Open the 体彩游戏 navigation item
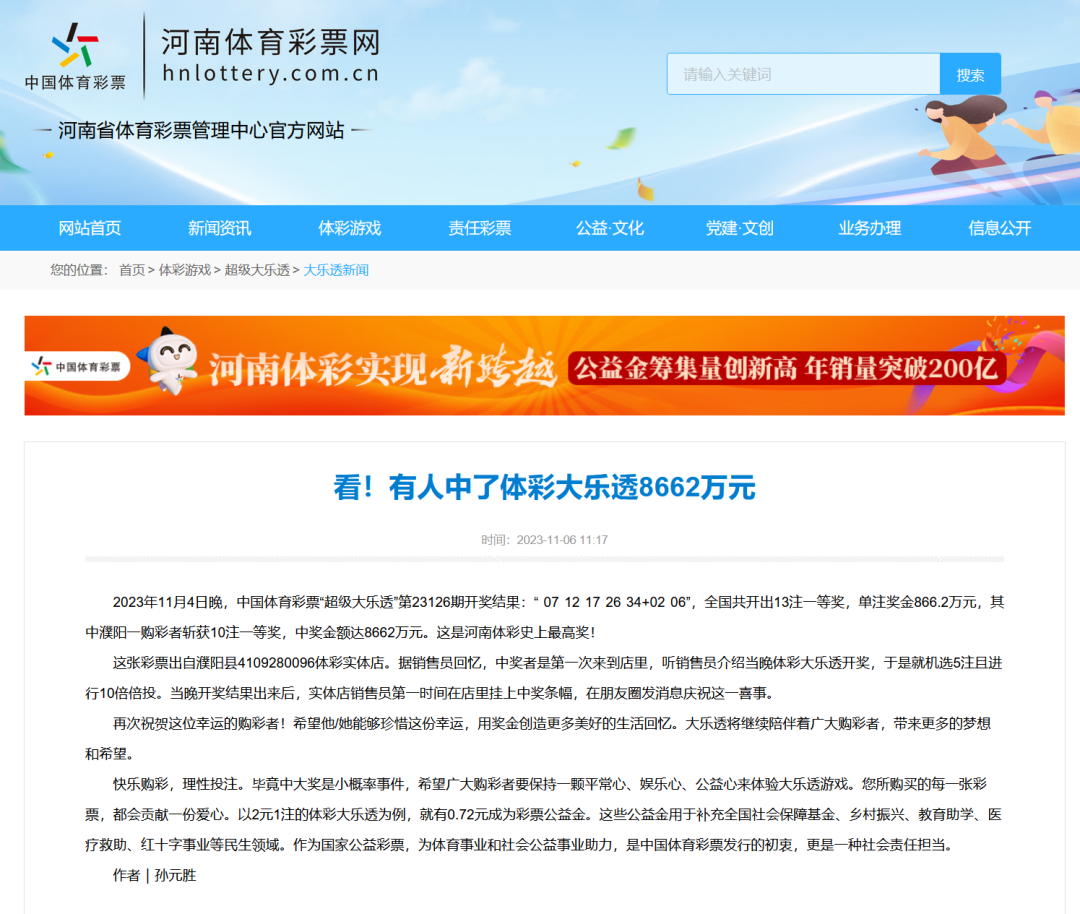This screenshot has width=1080, height=914. (350, 228)
